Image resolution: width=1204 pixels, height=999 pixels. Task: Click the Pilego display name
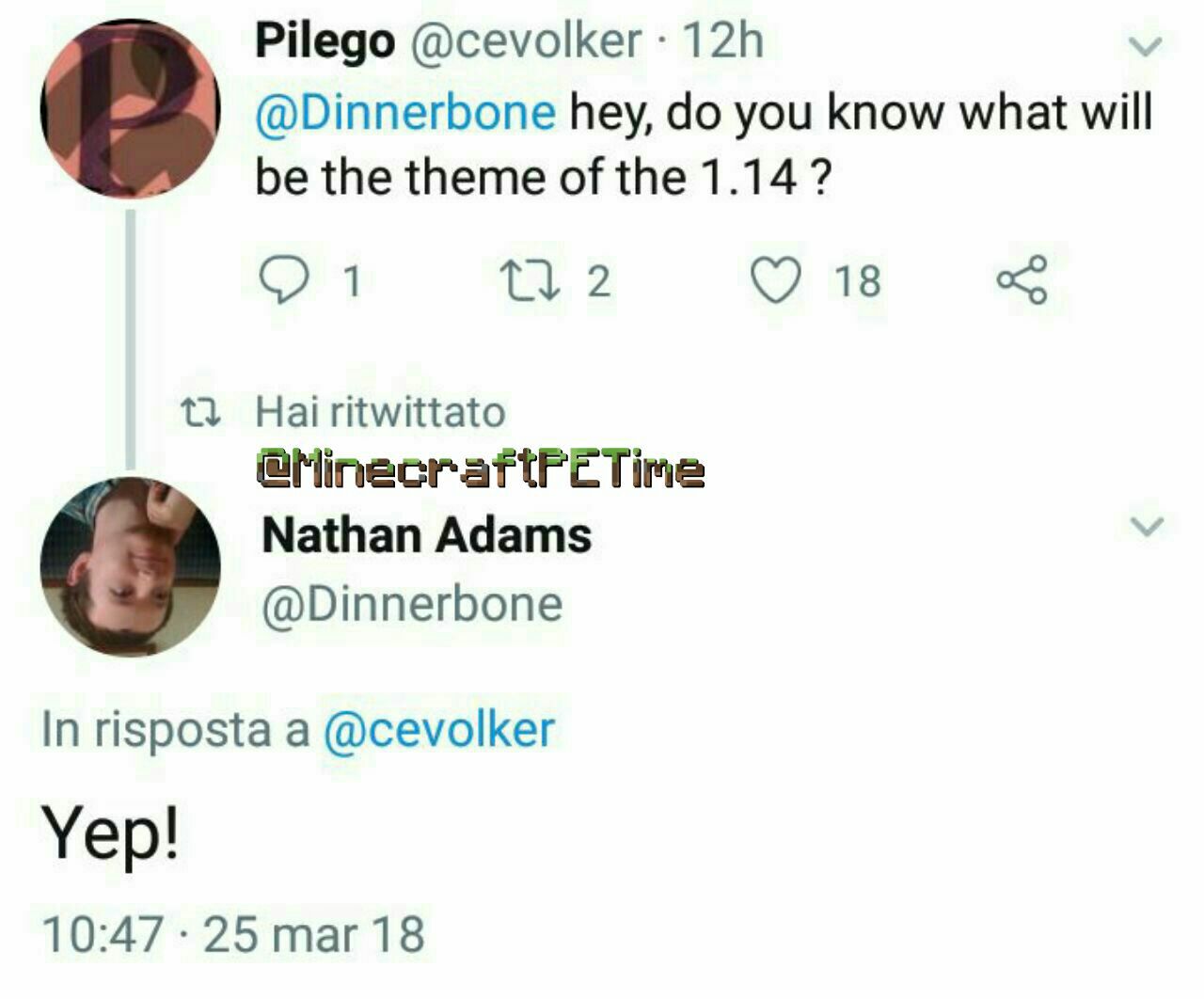pos(325,41)
